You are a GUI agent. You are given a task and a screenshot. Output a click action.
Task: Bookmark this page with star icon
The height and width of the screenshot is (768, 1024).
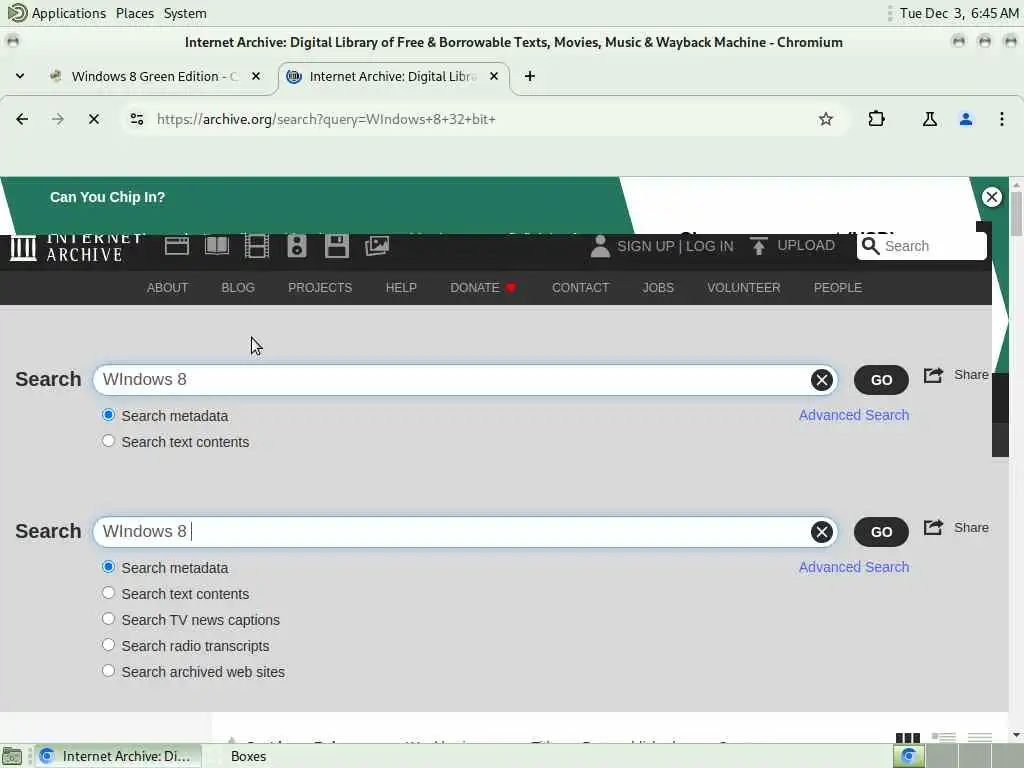[x=825, y=119]
